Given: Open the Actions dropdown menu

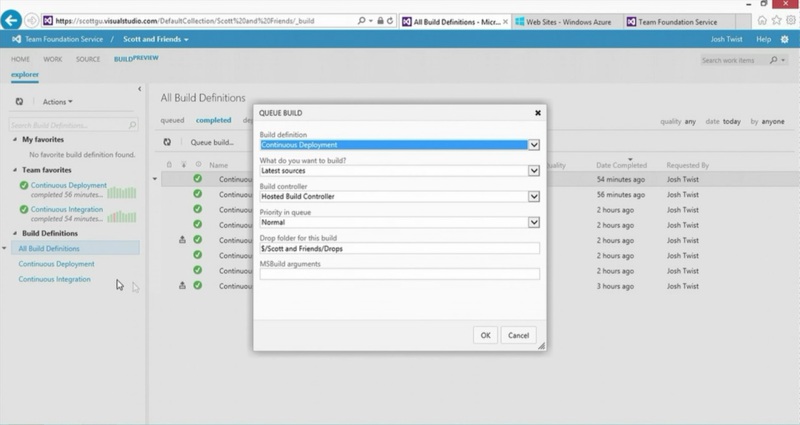Looking at the screenshot, I should click(x=58, y=102).
